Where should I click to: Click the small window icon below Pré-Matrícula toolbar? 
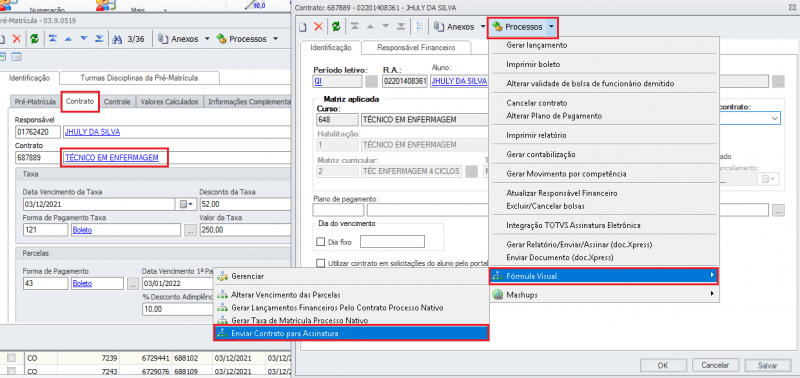17,57
